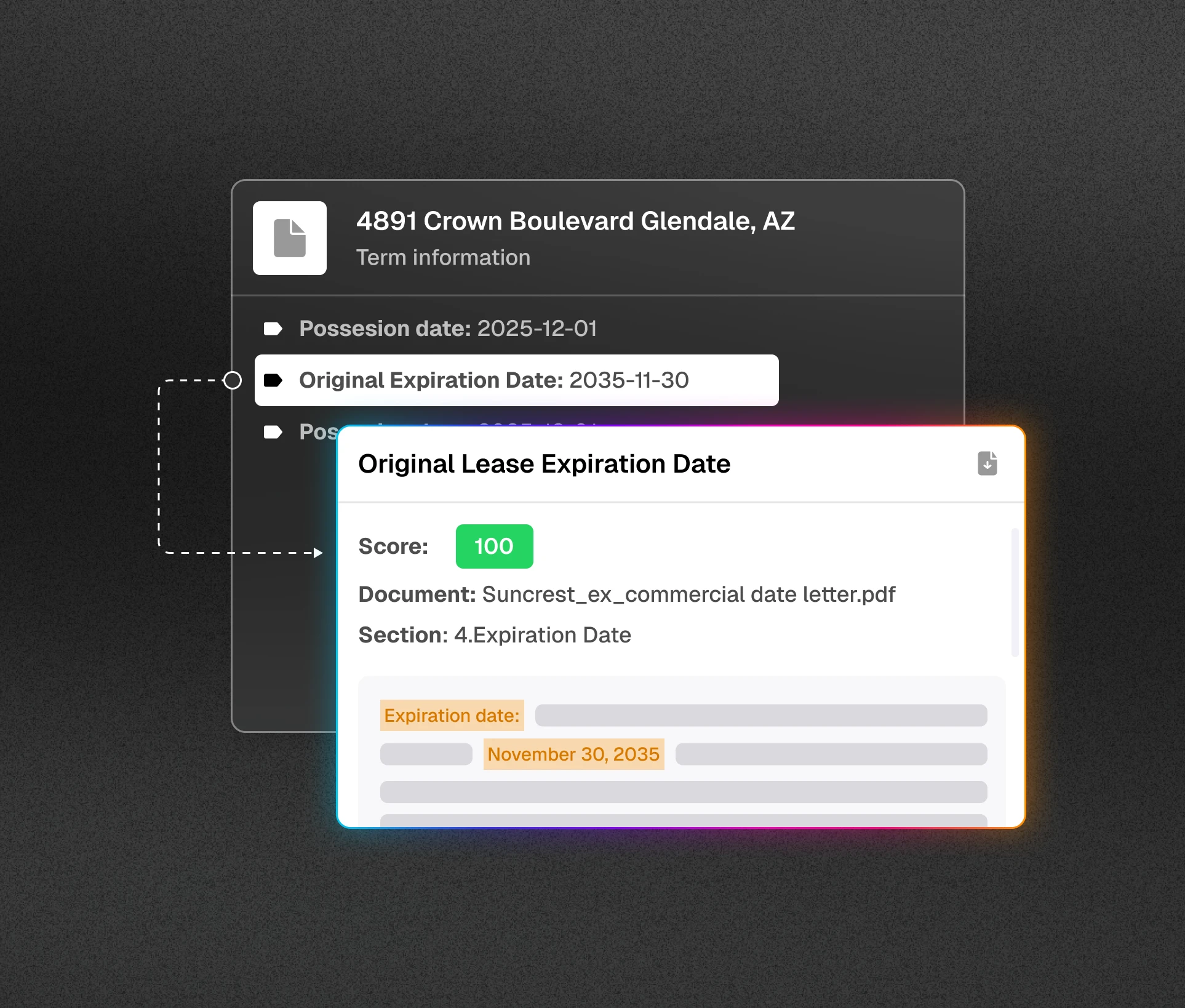This screenshot has width=1185, height=1008.
Task: Click the Section: 4.Expiration Date line
Action: pos(495,635)
